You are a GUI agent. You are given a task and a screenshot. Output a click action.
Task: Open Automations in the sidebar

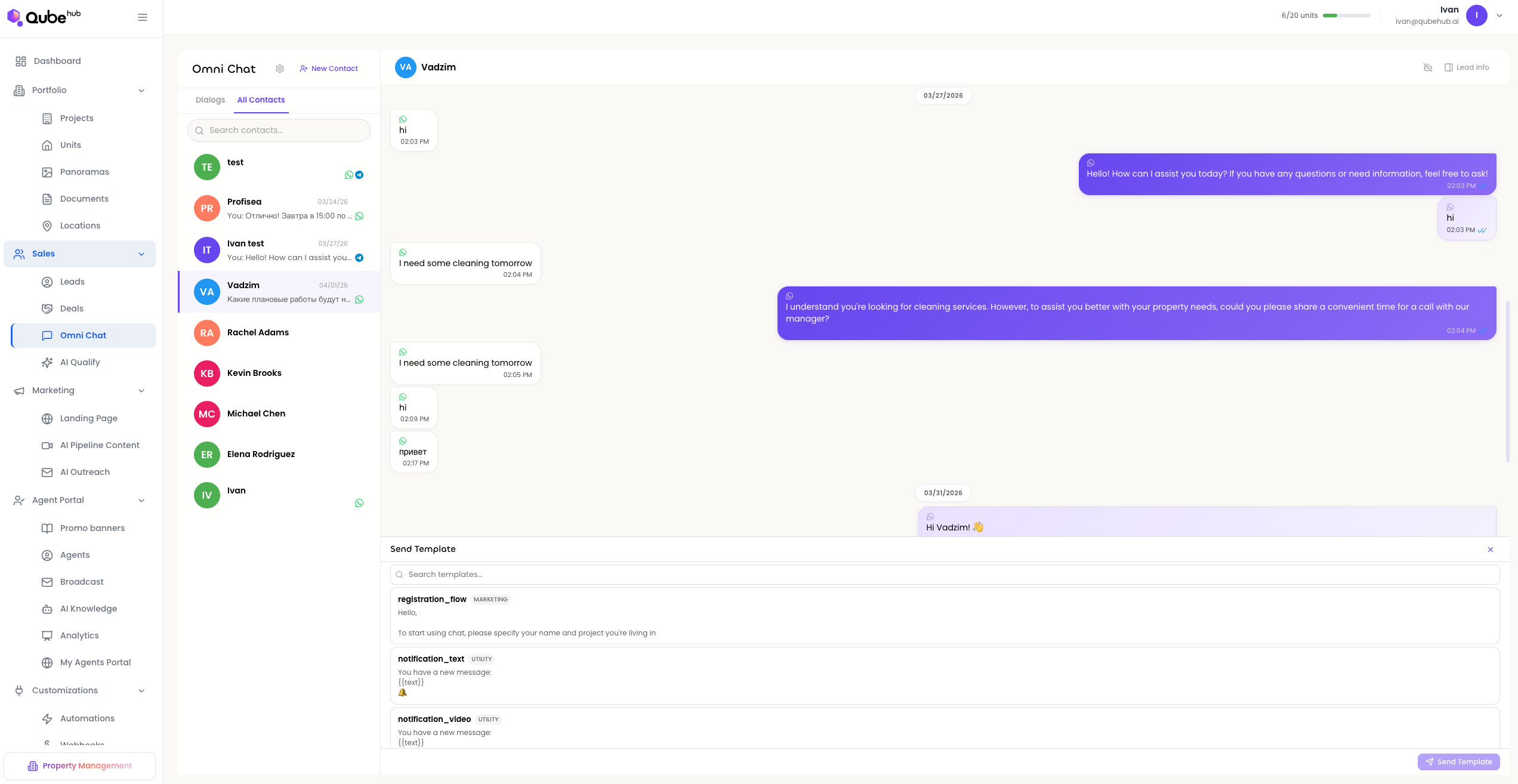pyautogui.click(x=87, y=718)
